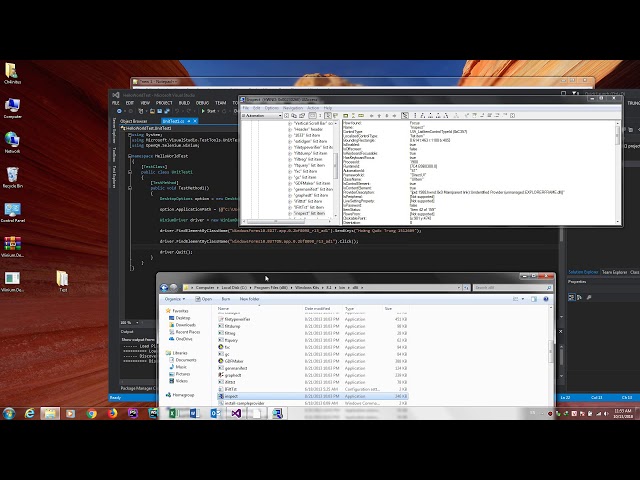Click the Windows Start orb
The height and width of the screenshot is (480, 640).
pos(9,413)
